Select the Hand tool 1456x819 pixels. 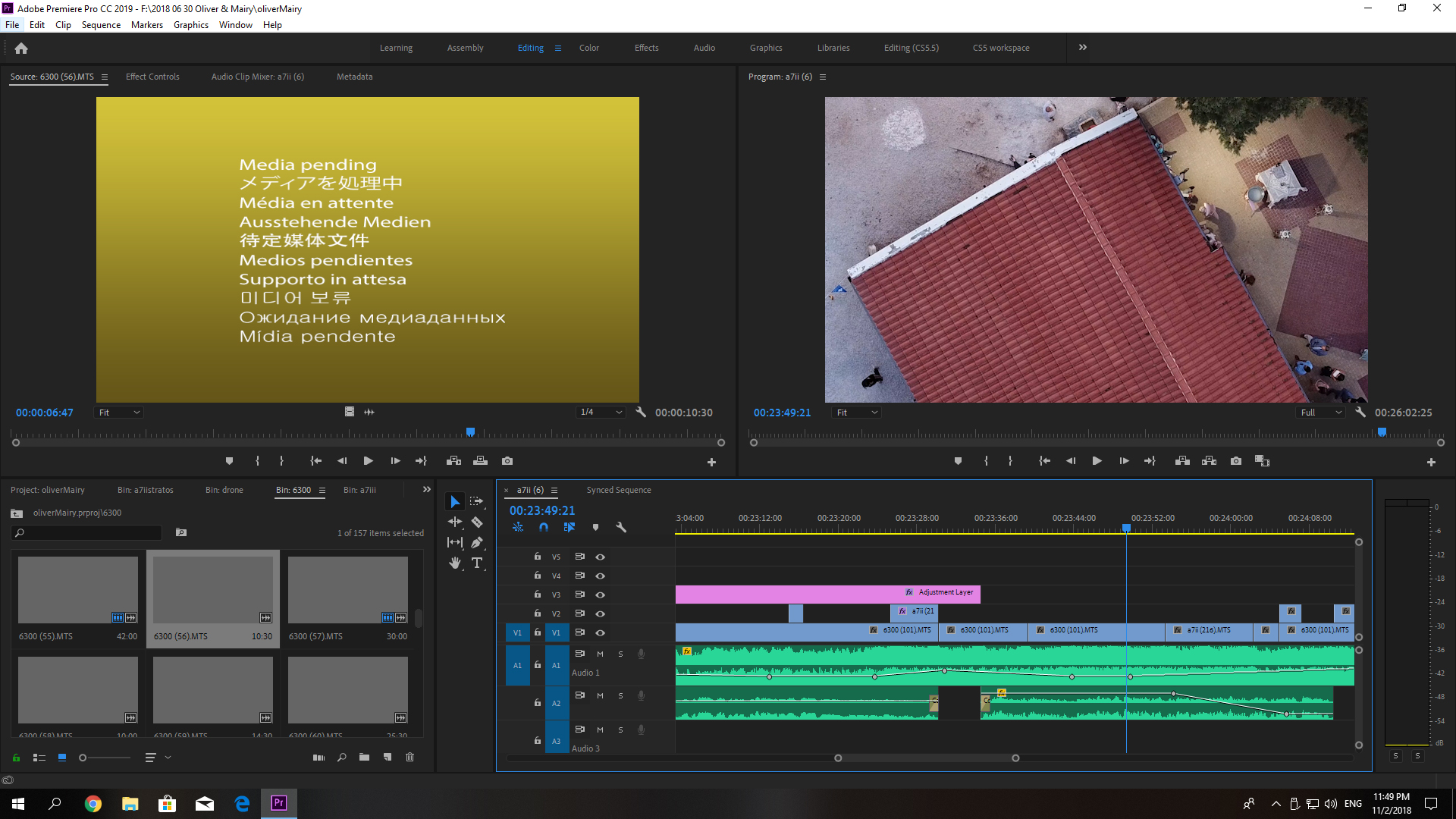click(455, 563)
